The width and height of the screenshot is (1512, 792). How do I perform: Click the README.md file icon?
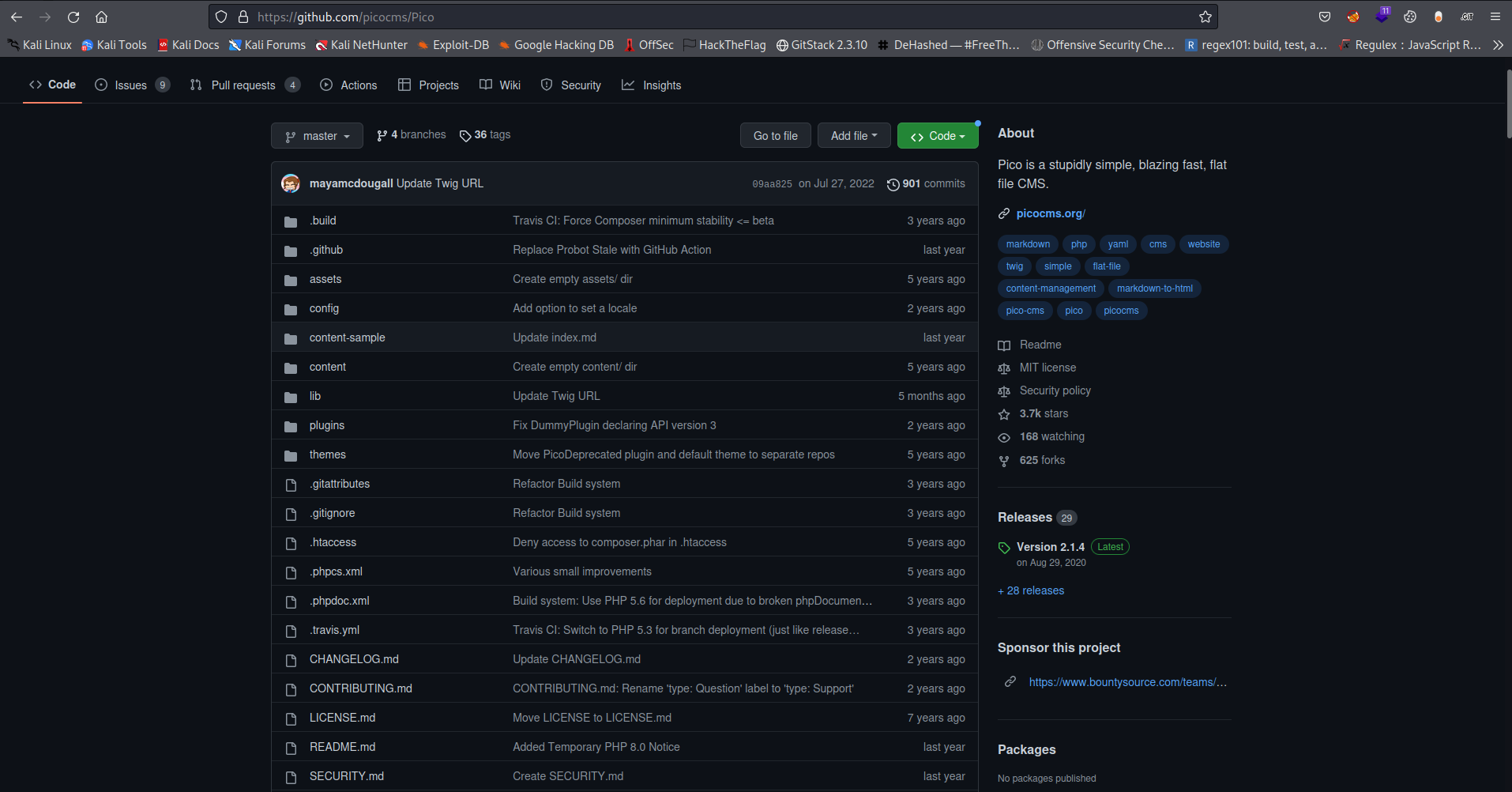pos(291,748)
